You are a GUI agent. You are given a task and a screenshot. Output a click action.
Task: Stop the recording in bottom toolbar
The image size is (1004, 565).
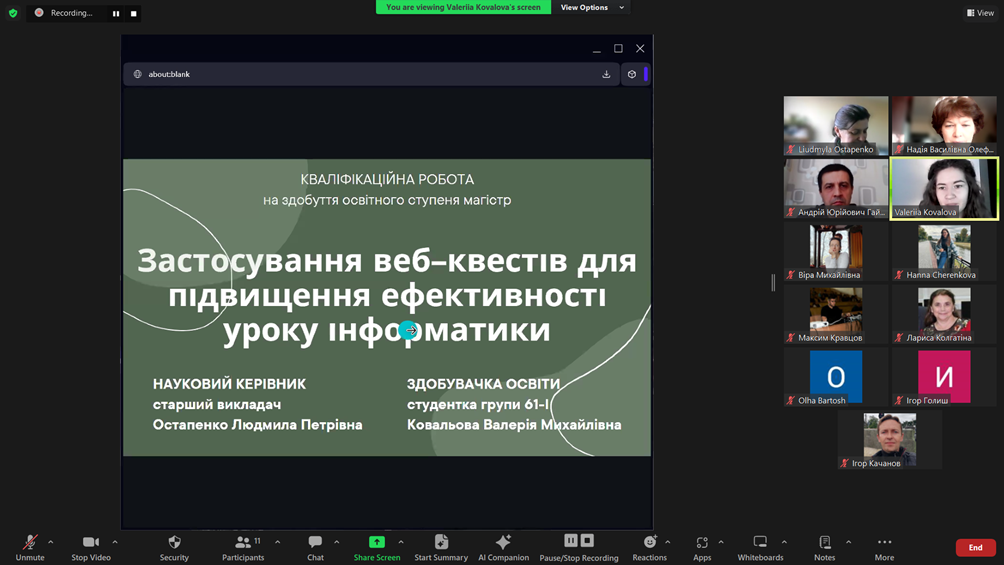click(x=587, y=541)
